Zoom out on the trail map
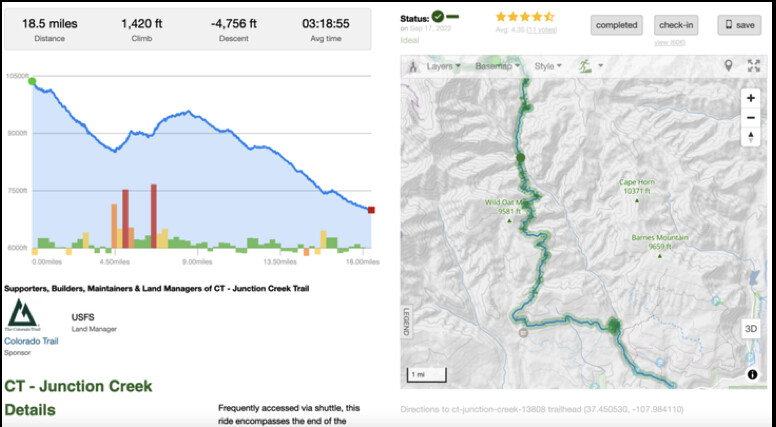The width and height of the screenshot is (776, 427). (750, 118)
